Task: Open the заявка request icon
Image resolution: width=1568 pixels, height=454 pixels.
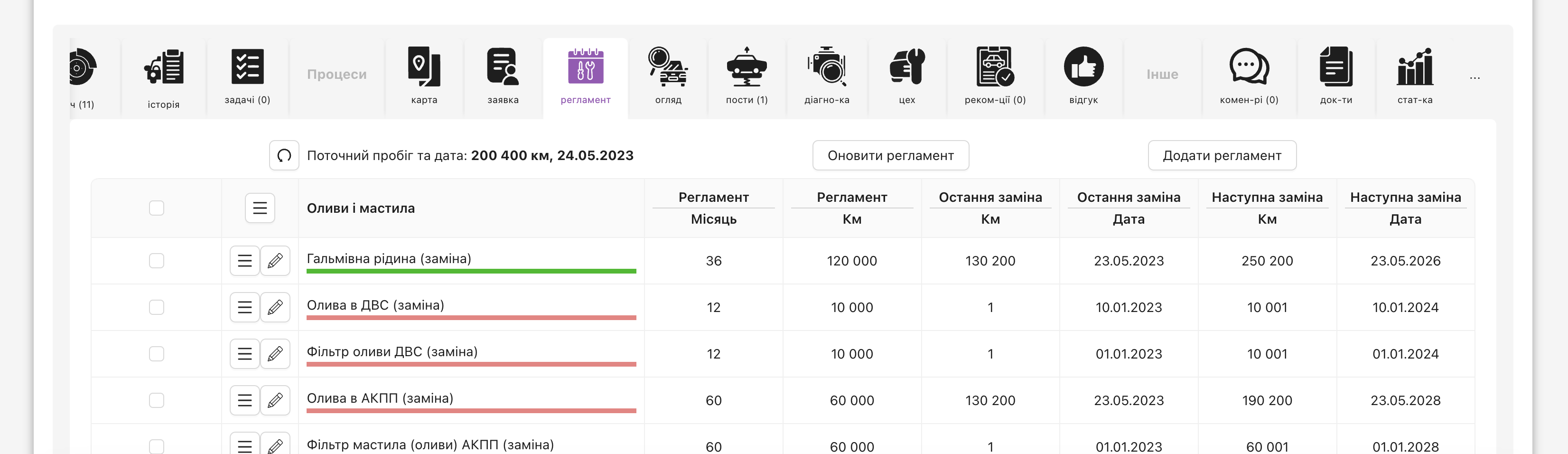Action: [x=503, y=66]
